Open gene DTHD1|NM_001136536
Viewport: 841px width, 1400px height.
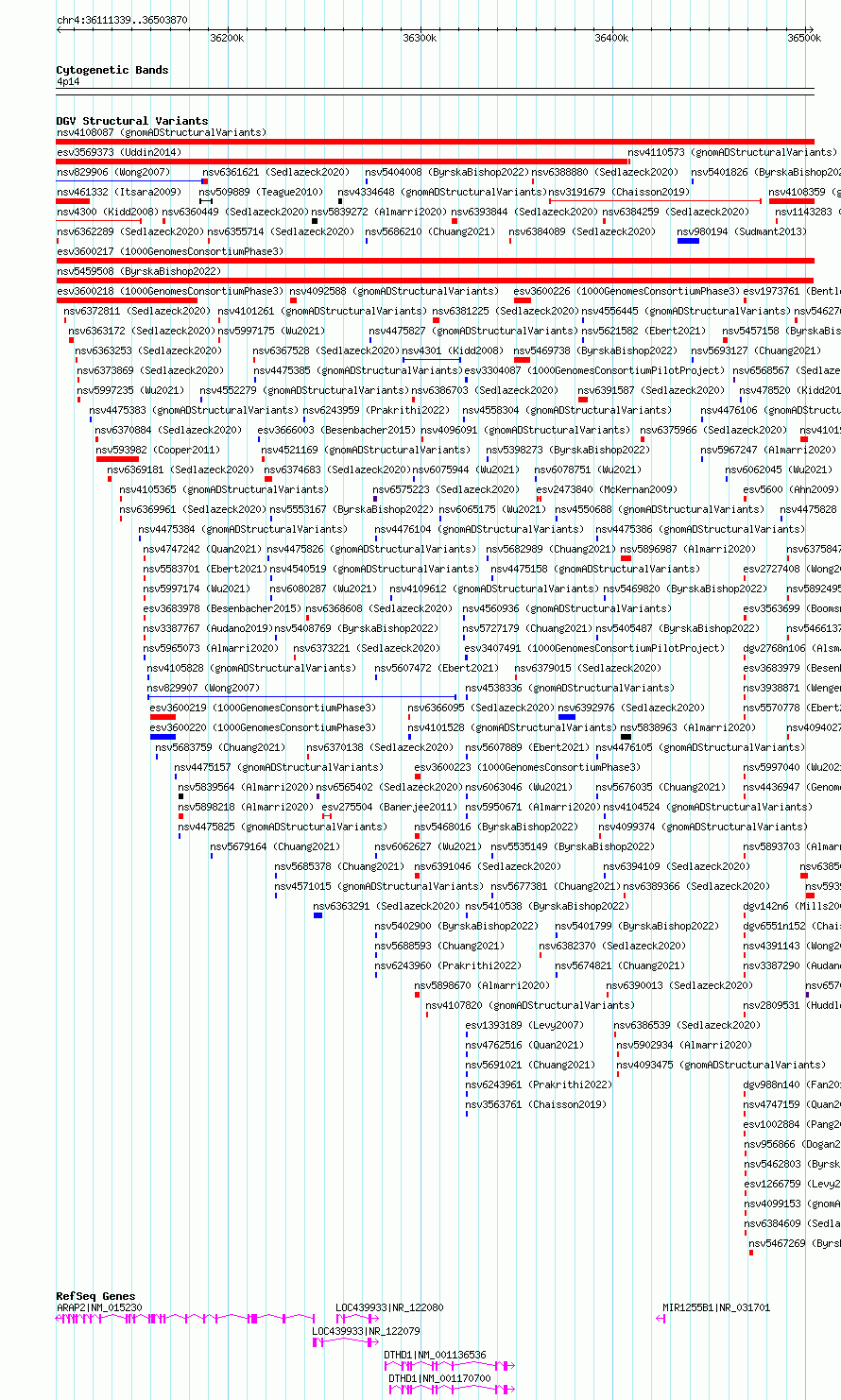(435, 1355)
